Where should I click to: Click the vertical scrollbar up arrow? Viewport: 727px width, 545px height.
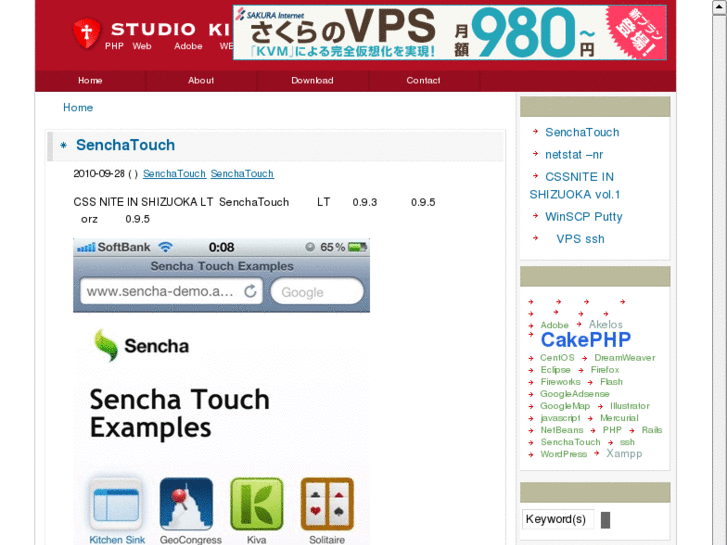(720, 7)
